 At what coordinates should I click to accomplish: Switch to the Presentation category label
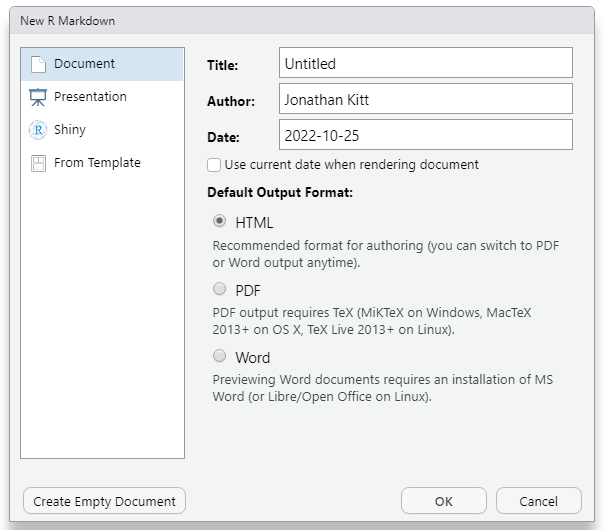pos(90,97)
